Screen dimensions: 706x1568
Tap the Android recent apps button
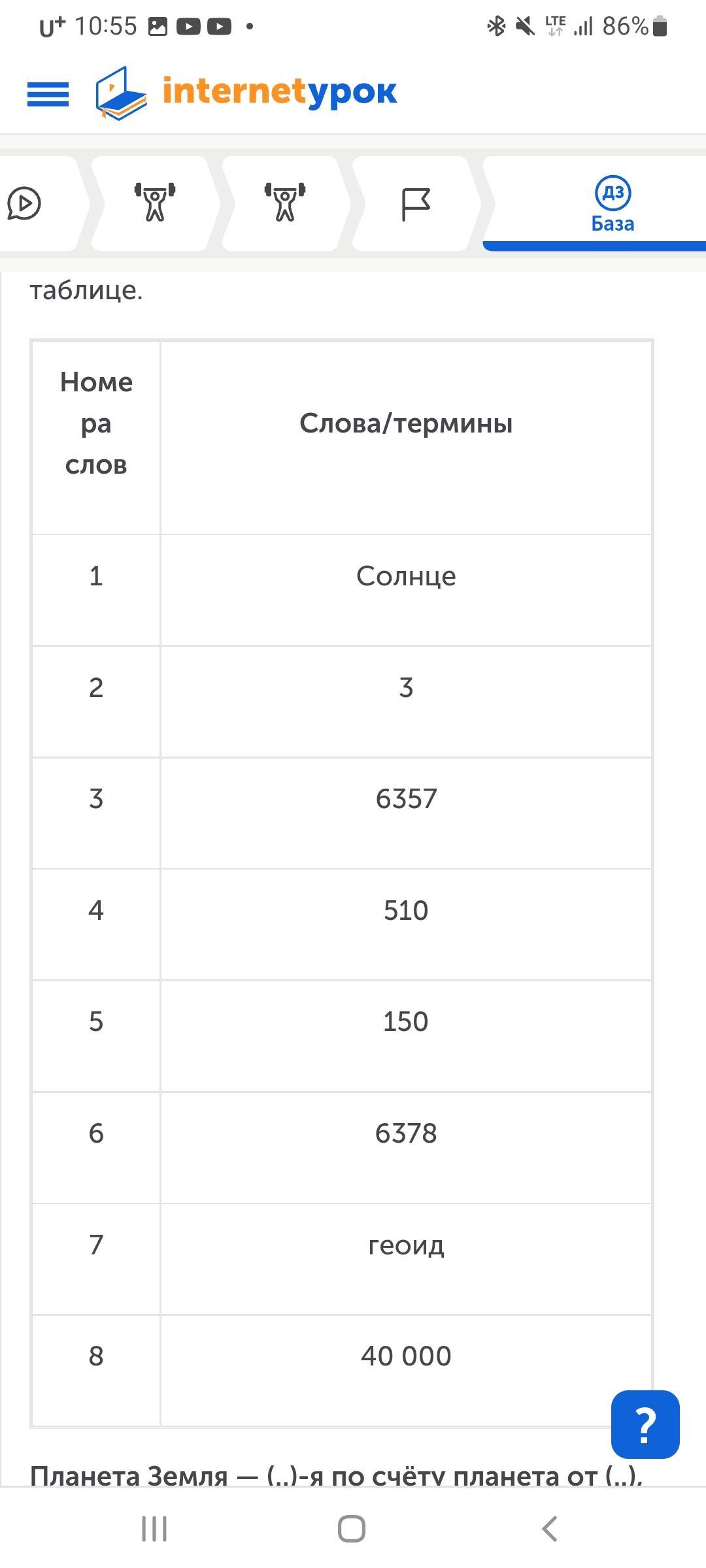click(x=154, y=1529)
